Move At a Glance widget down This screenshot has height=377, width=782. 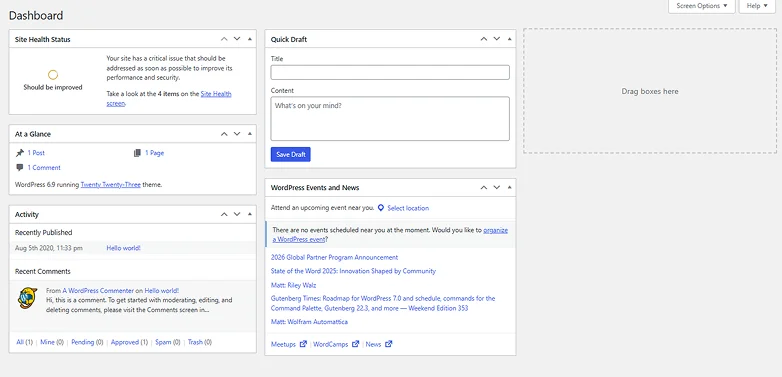tap(237, 134)
